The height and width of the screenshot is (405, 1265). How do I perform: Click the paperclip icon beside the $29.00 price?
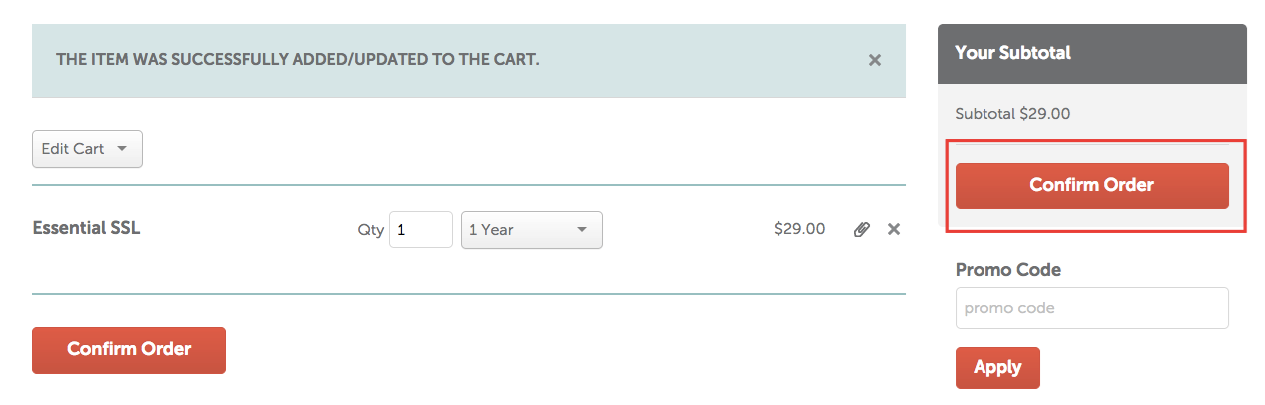tap(861, 229)
